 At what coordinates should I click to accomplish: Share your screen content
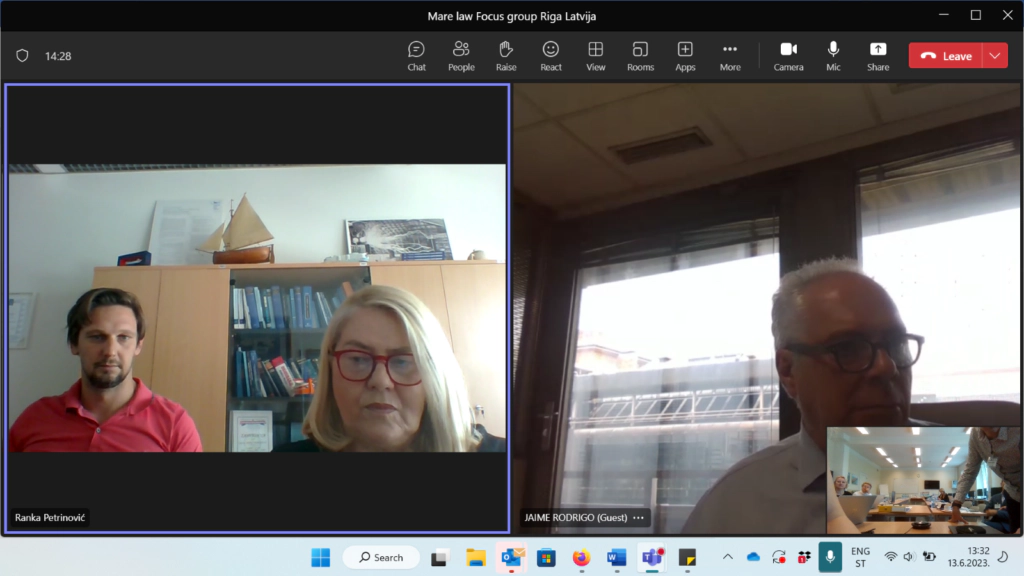point(878,56)
